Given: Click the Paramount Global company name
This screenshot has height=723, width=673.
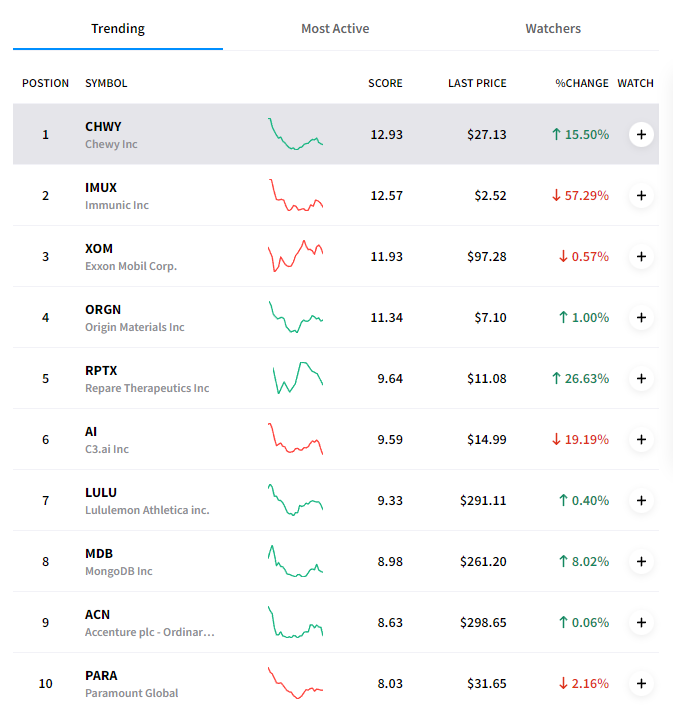Looking at the screenshot, I should point(131,693).
